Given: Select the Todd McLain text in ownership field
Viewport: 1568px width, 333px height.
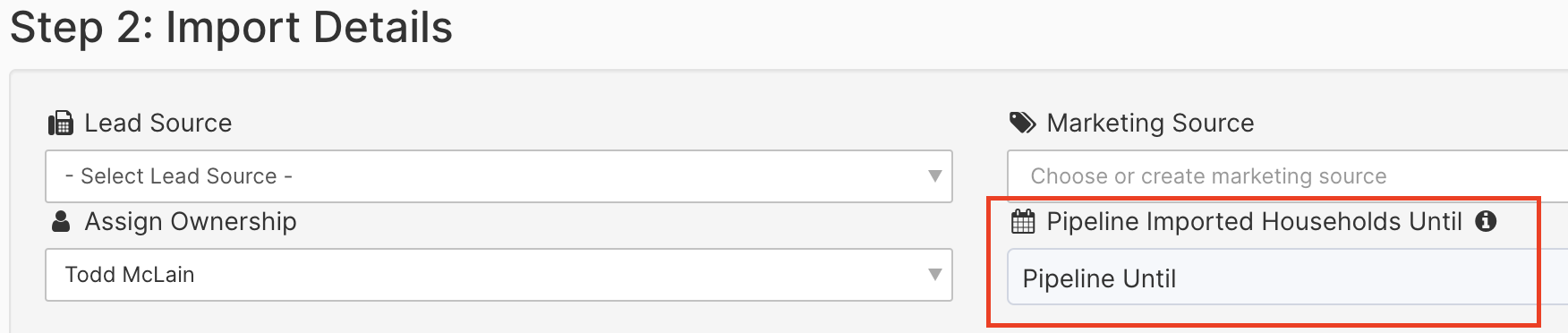Looking at the screenshot, I should [130, 275].
